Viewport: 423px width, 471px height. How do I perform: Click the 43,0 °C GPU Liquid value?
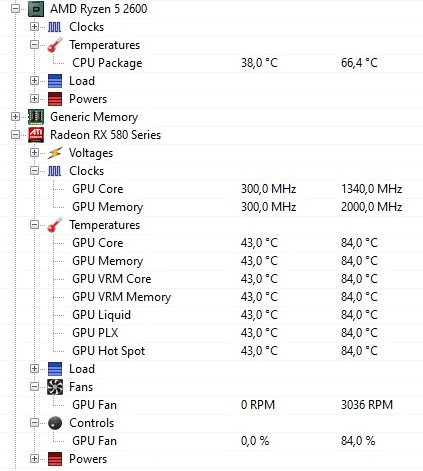point(259,315)
